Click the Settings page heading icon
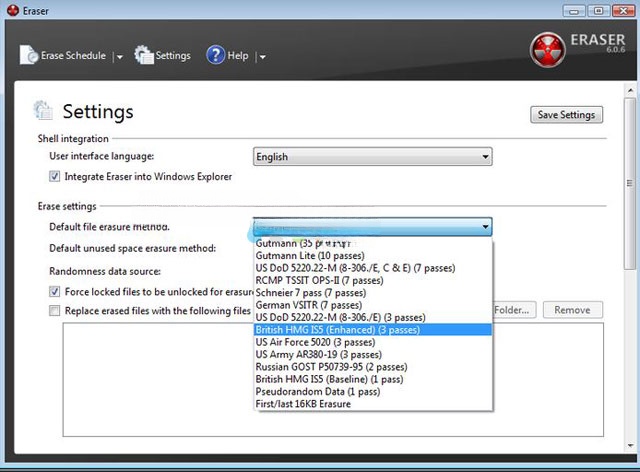640x472 pixels. point(43,110)
